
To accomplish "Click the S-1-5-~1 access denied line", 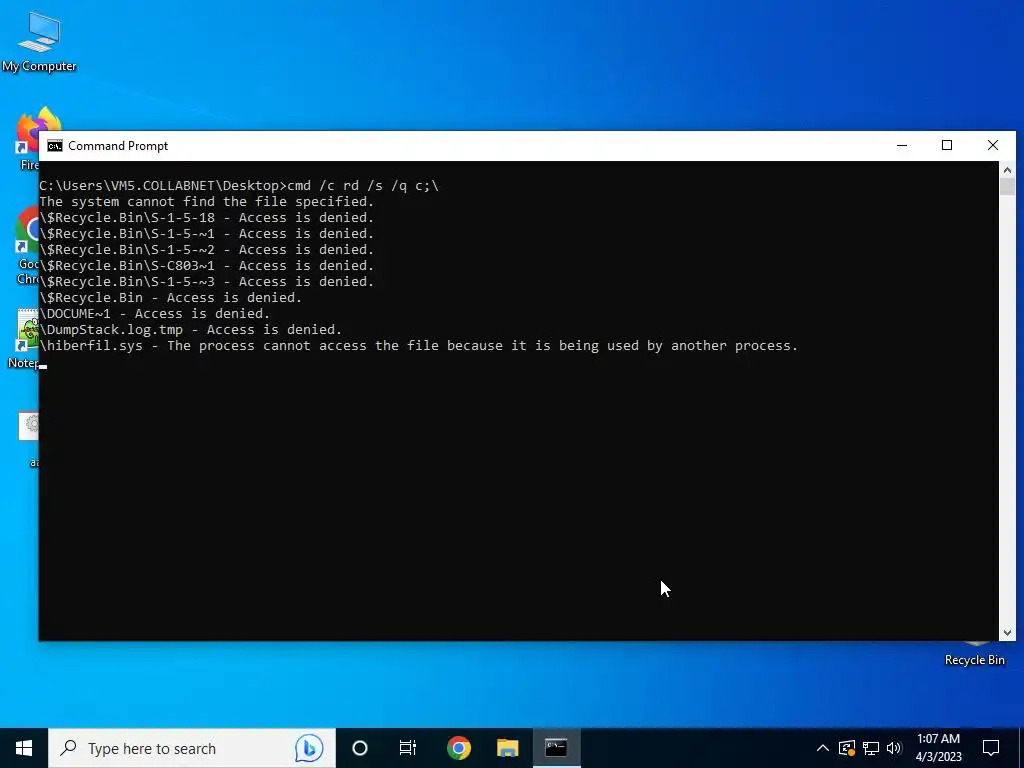I will tap(206, 233).
